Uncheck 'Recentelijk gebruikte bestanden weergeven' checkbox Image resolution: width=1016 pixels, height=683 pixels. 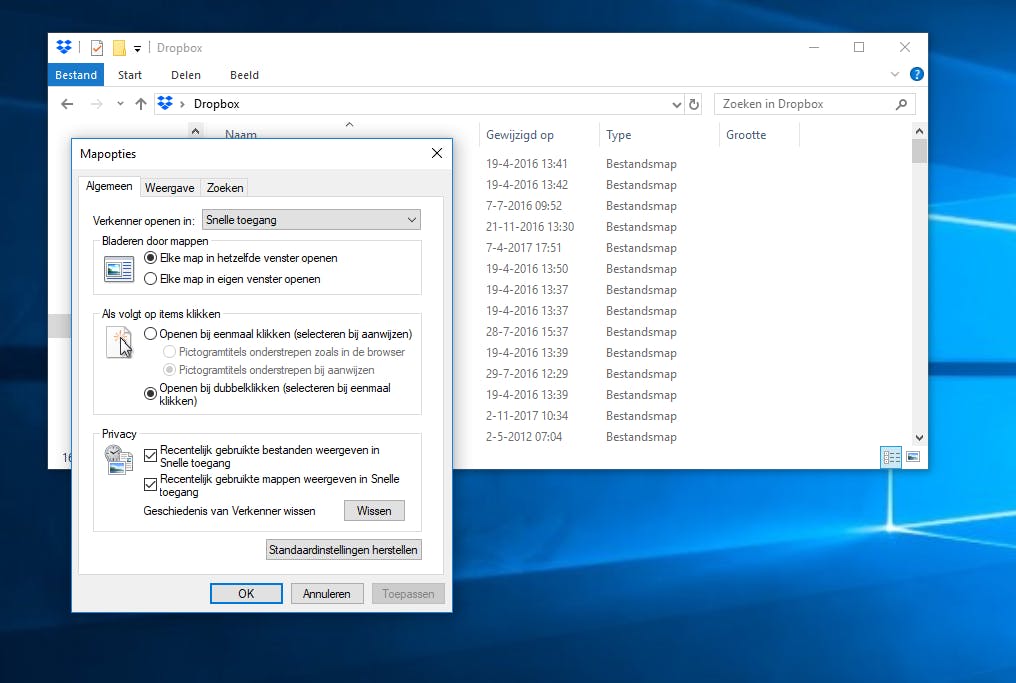click(151, 455)
